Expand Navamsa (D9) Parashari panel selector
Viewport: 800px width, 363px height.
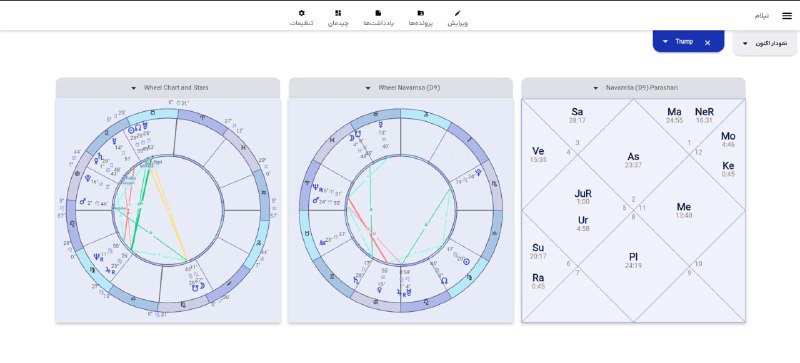point(595,88)
